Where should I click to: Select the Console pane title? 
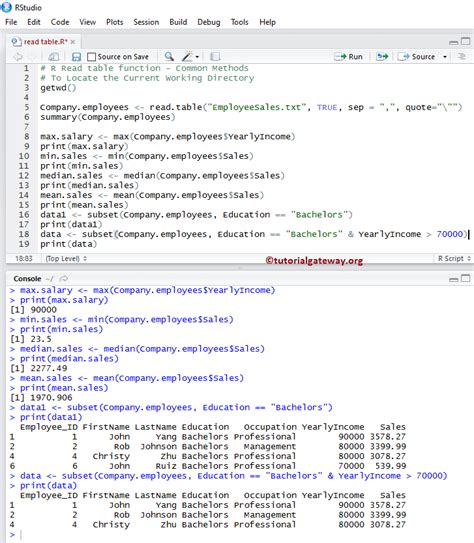click(27, 279)
